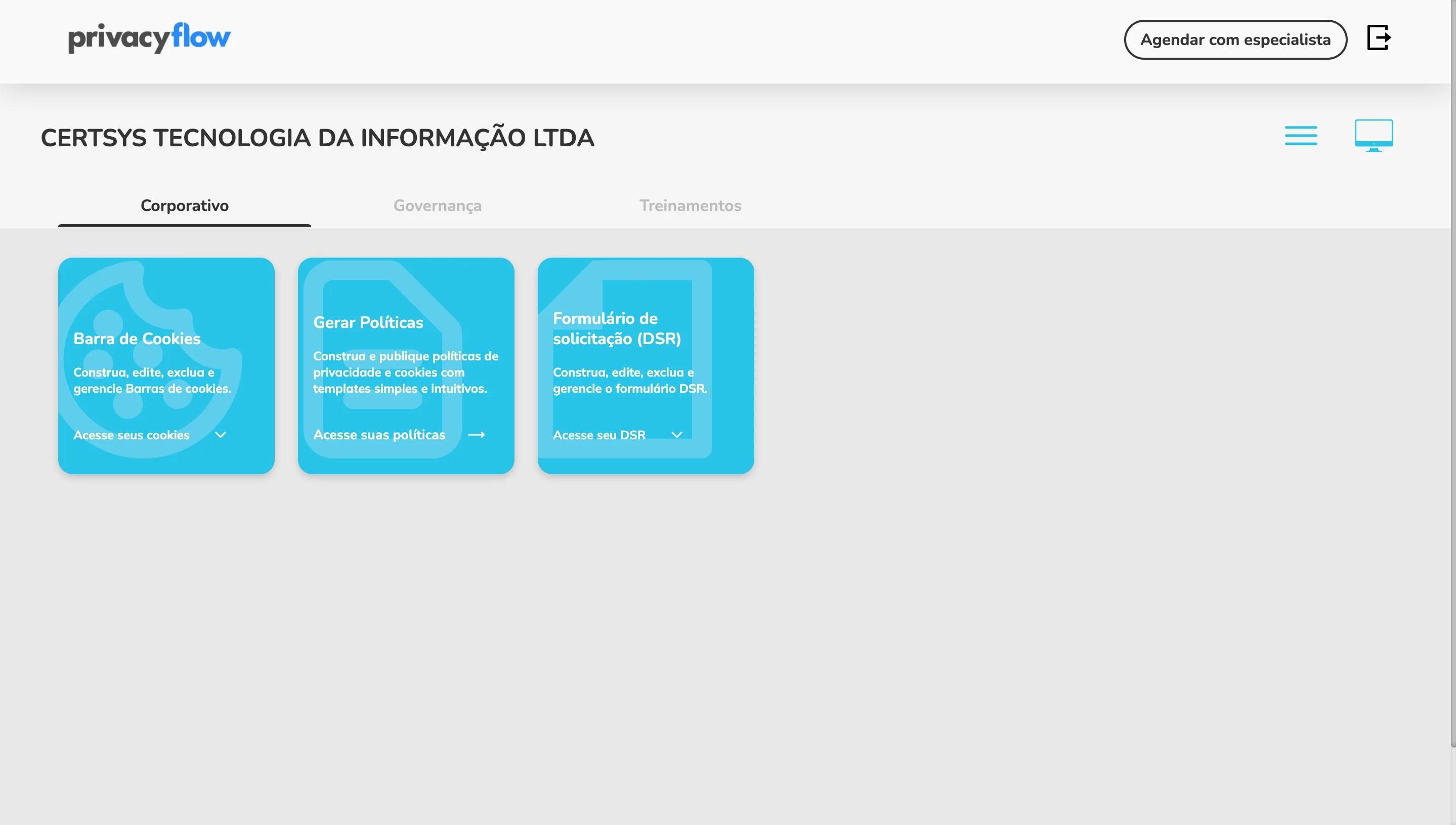Screen dimensions: 1456x825
Task: Click the company name CERTSYS TECNOLOGIA heading
Action: tap(317, 138)
